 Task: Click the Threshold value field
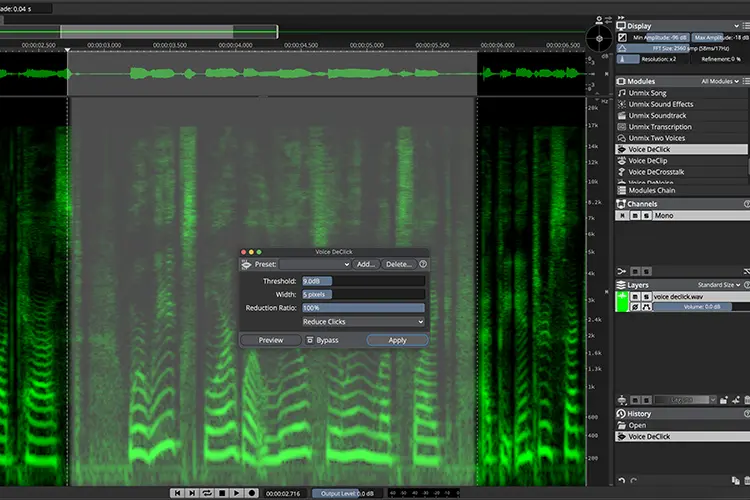pos(363,281)
